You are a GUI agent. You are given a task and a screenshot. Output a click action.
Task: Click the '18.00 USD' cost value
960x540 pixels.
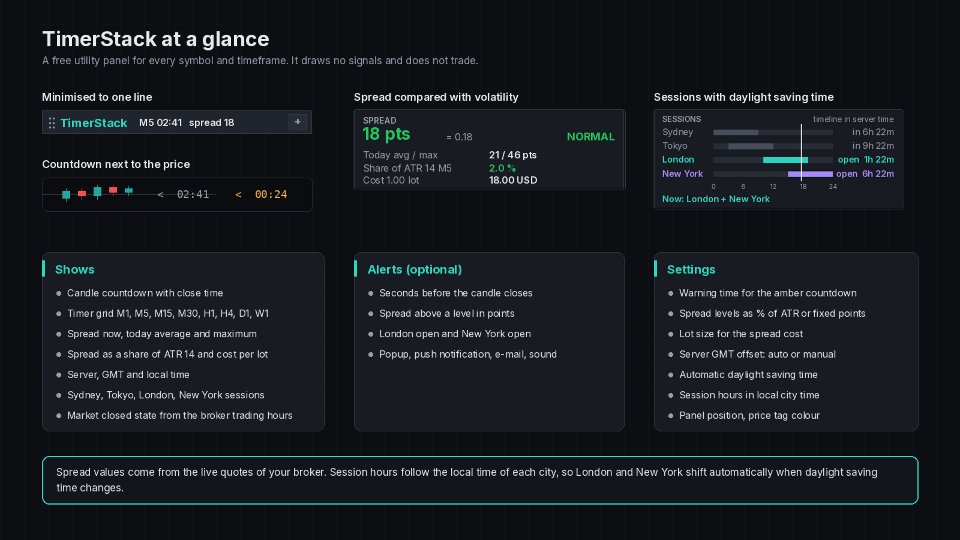(512, 180)
